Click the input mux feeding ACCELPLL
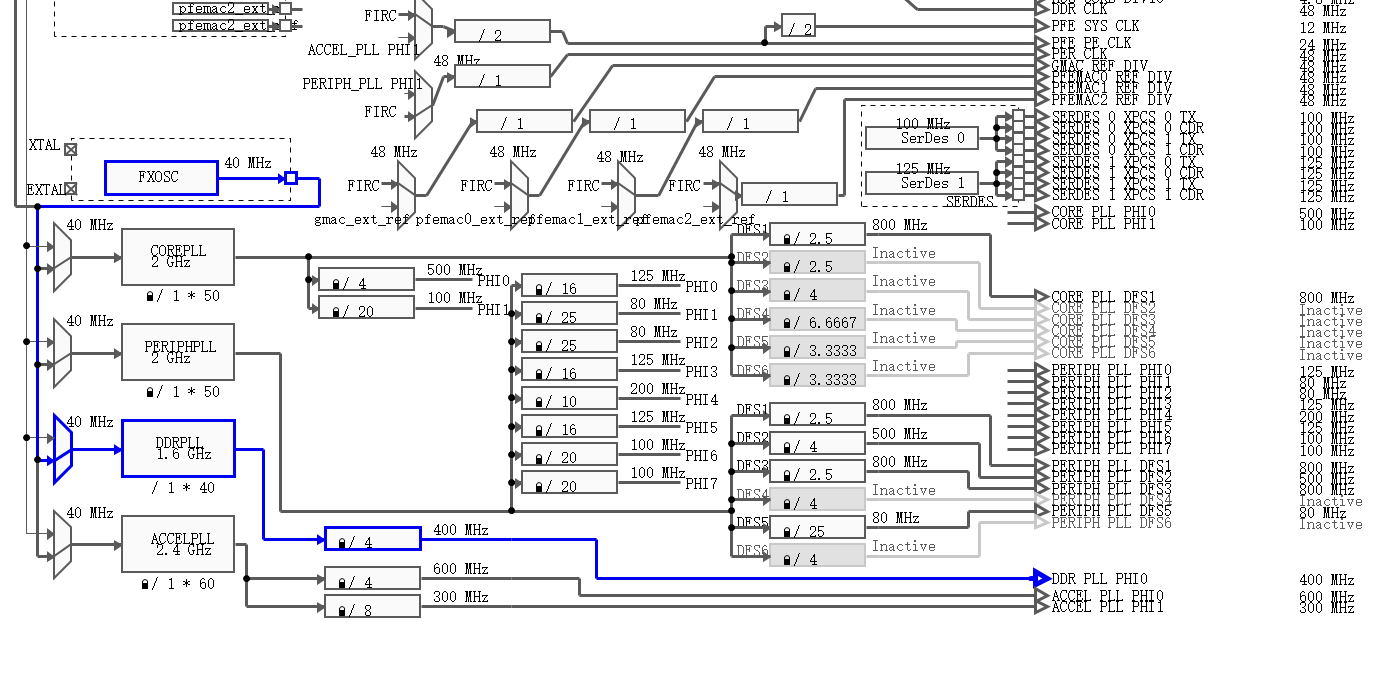1395x693 pixels. pyautogui.click(x=62, y=544)
